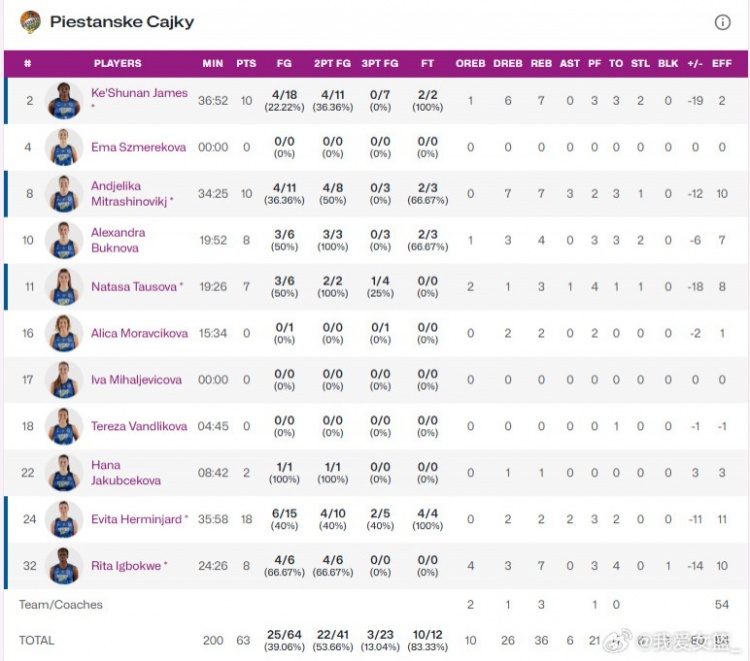Open Alexandra Buknova player link
Screen dimensions: 750x661
point(118,240)
